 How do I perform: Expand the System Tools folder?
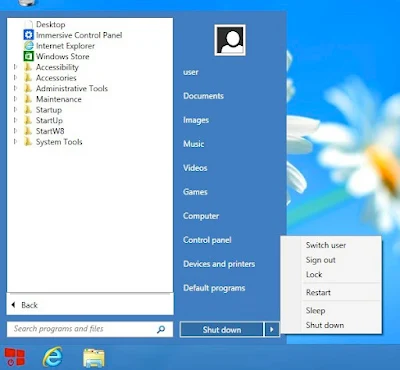tap(15, 142)
